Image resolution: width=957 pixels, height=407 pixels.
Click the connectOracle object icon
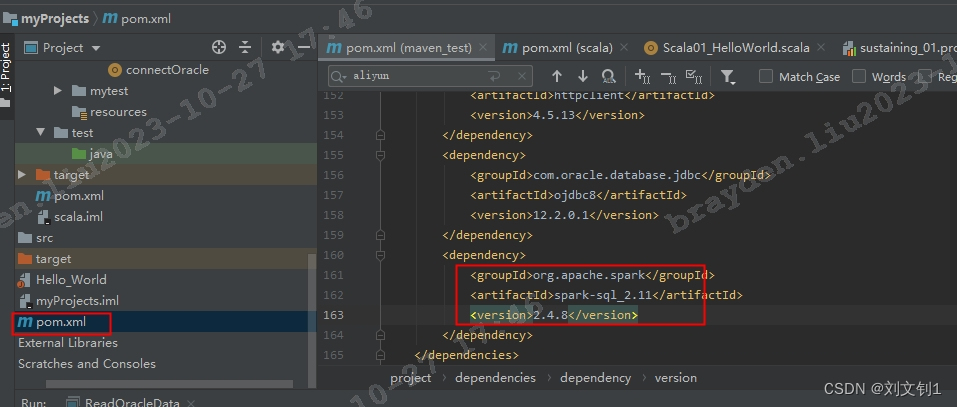114,70
